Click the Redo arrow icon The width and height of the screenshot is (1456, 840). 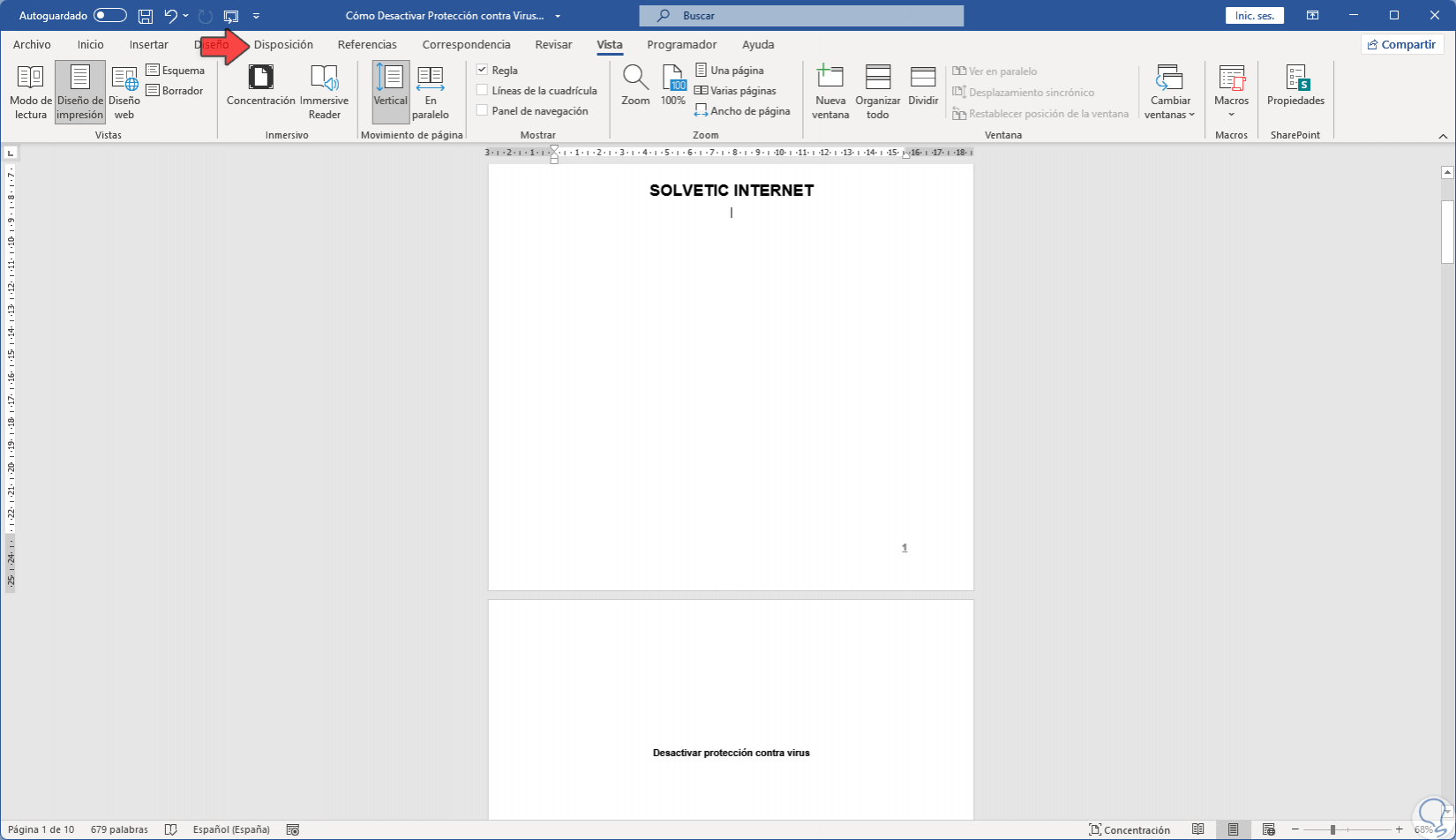pos(205,16)
